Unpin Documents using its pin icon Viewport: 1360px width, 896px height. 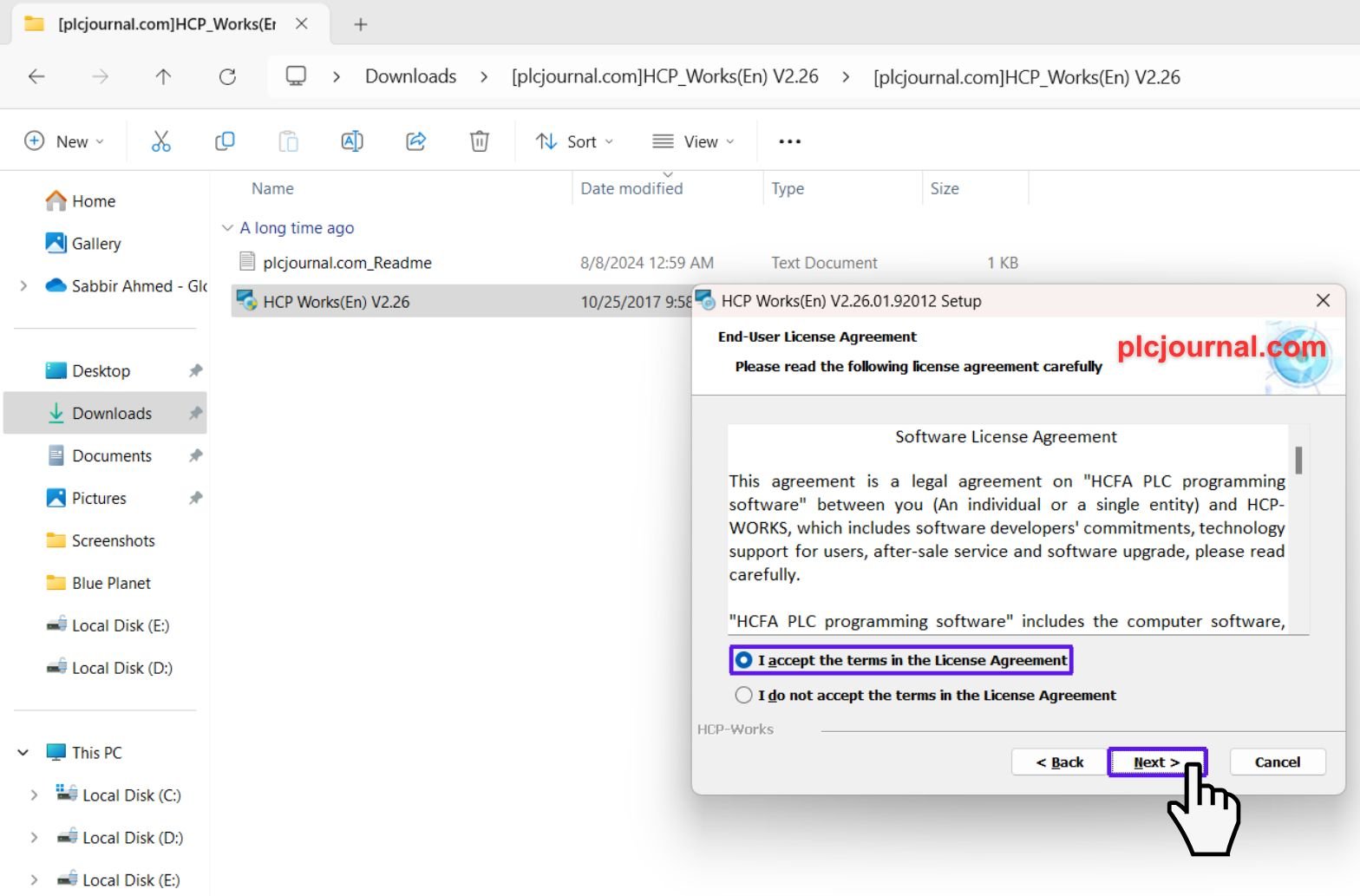(196, 456)
